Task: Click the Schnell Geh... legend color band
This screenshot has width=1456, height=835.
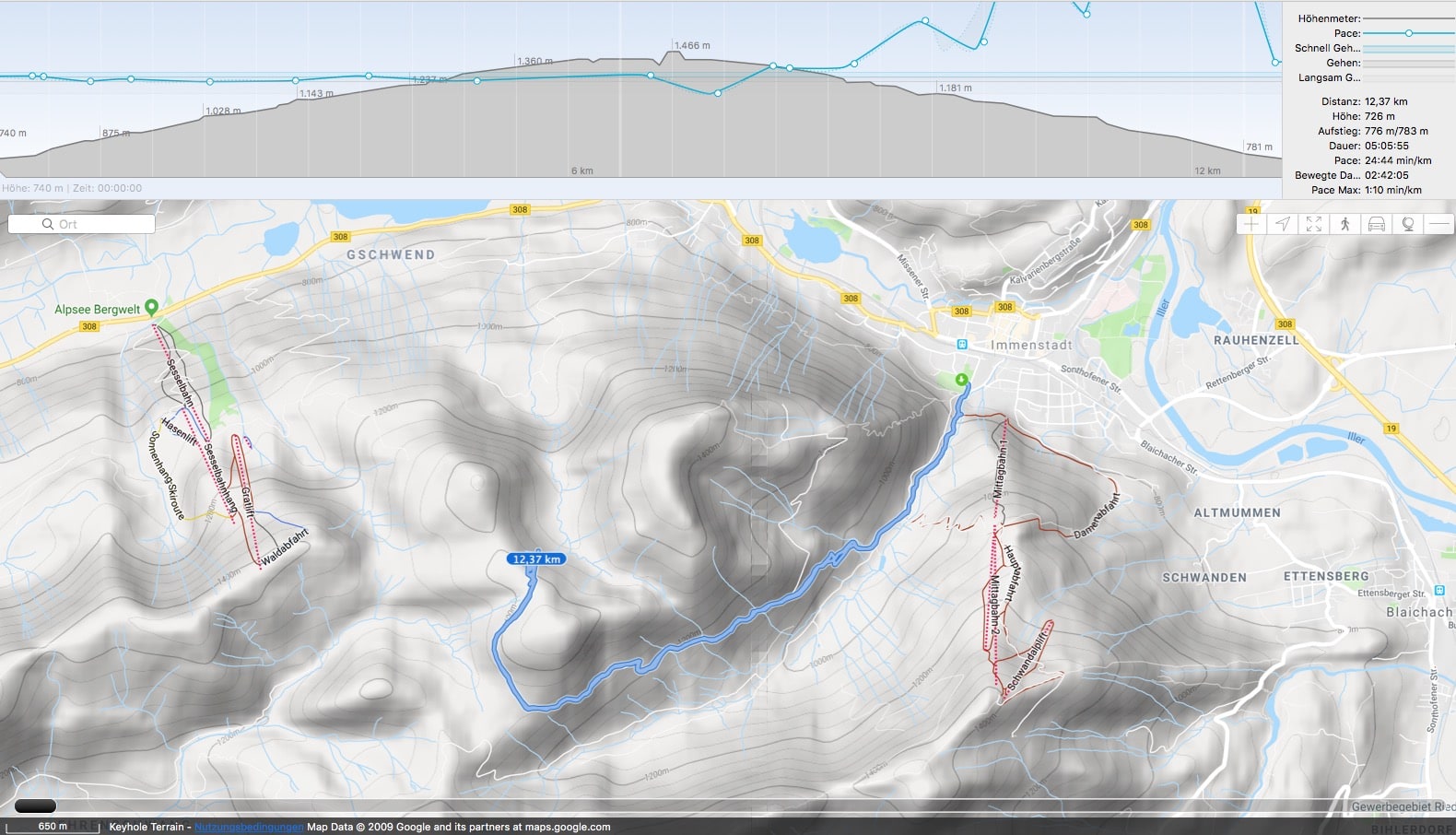Action: (1408, 48)
